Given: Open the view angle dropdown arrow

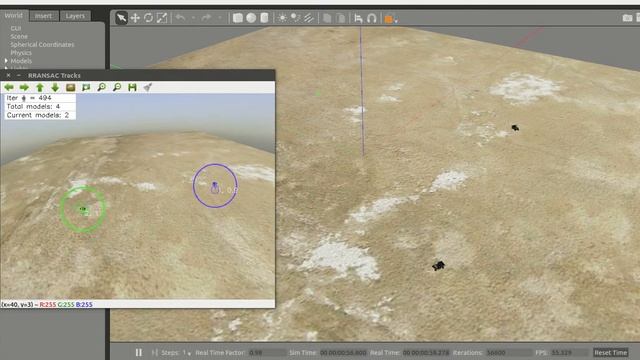Looking at the screenshot, I should coord(396,20).
